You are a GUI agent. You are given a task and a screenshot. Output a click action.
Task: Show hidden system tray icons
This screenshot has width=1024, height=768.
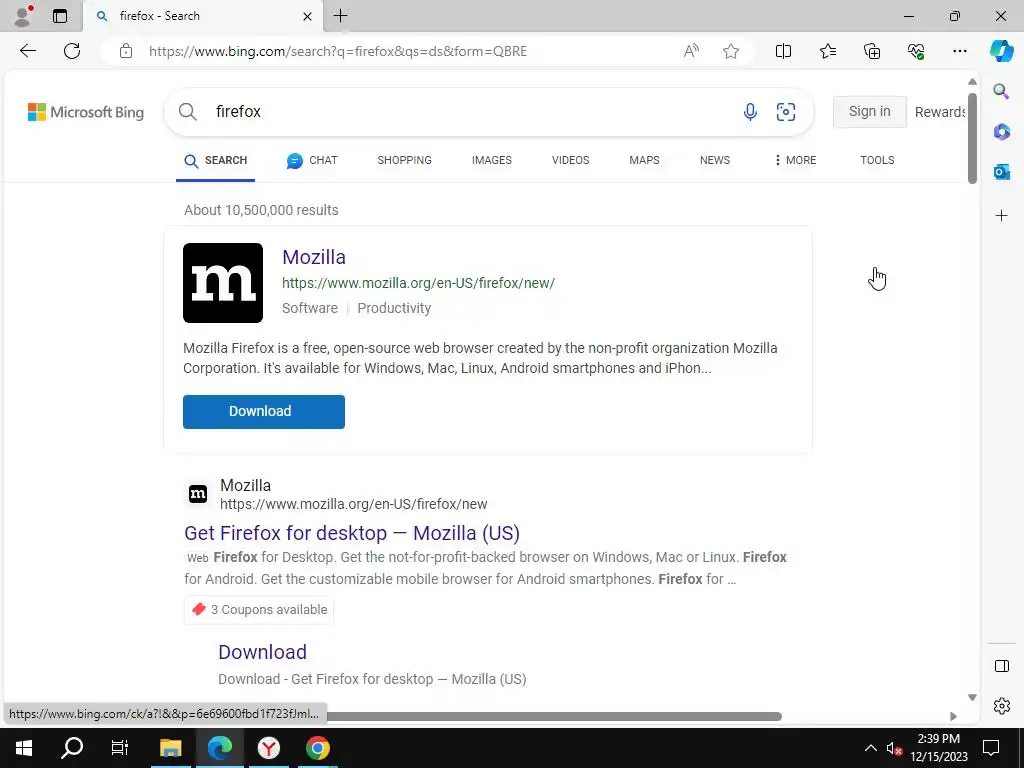871,748
